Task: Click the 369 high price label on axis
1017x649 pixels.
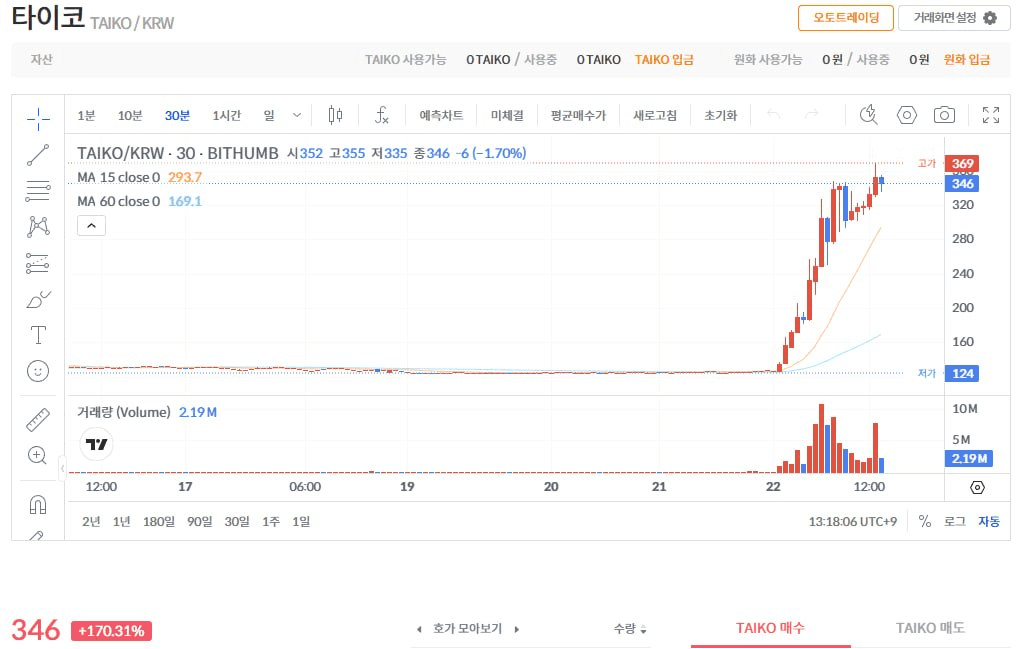Action: pos(963,163)
